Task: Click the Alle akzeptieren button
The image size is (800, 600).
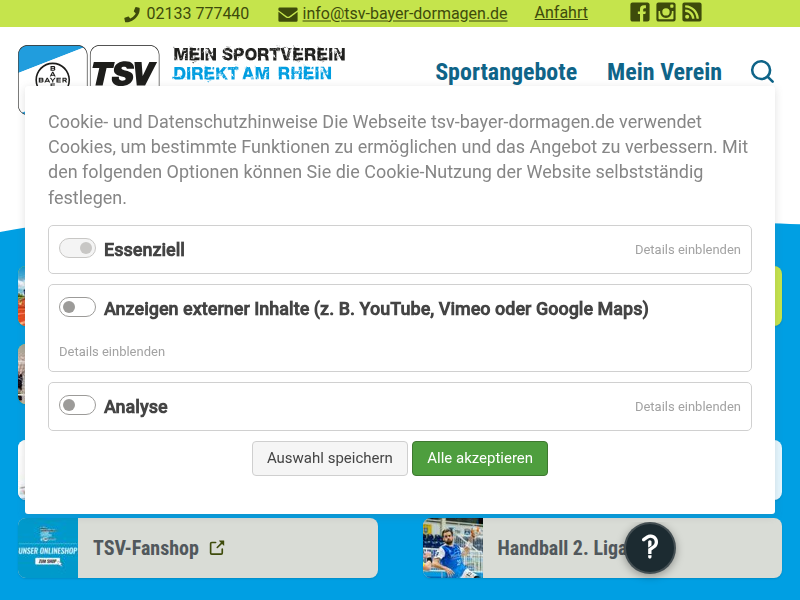Action: 480,458
